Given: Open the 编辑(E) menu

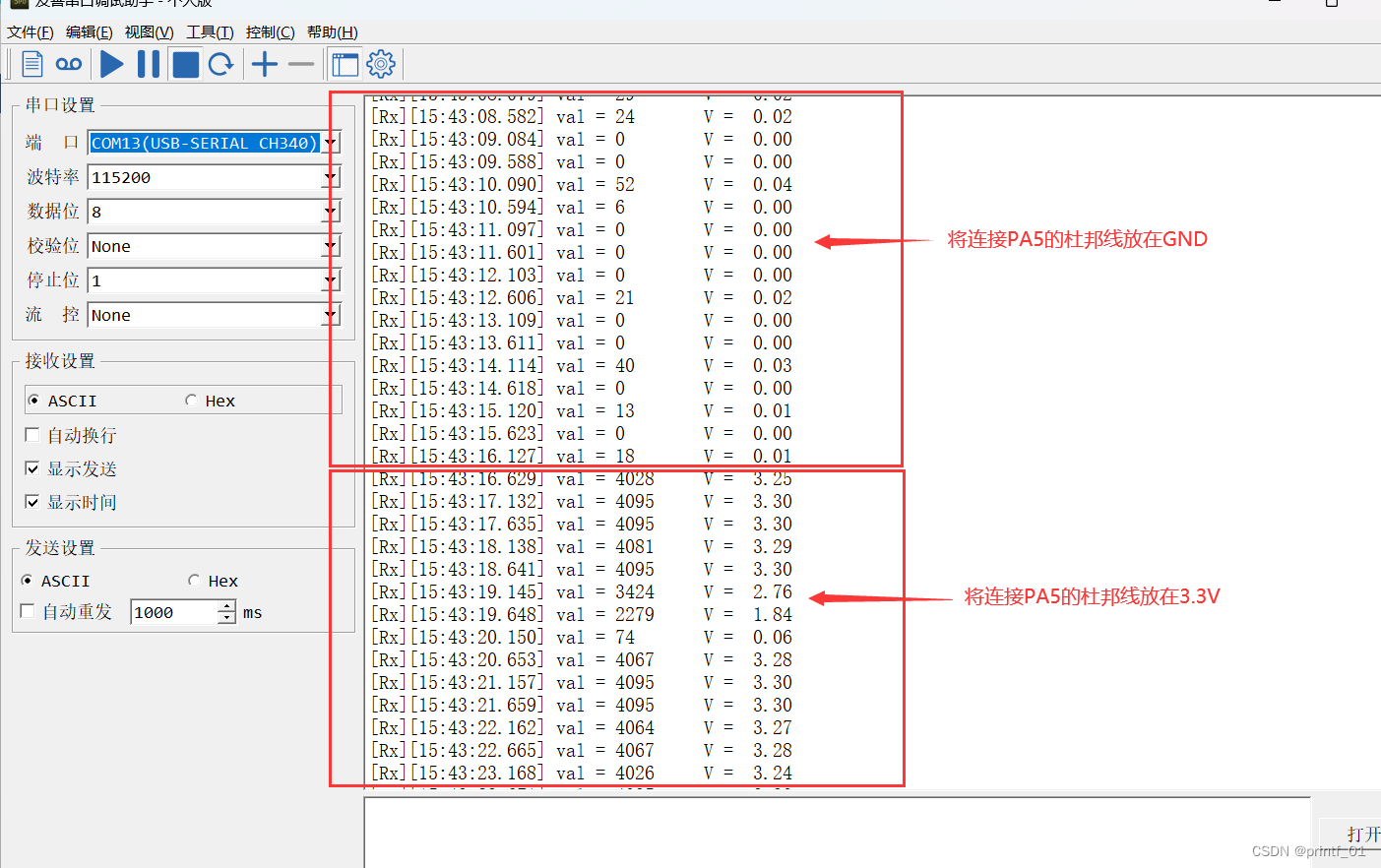Looking at the screenshot, I should (90, 32).
